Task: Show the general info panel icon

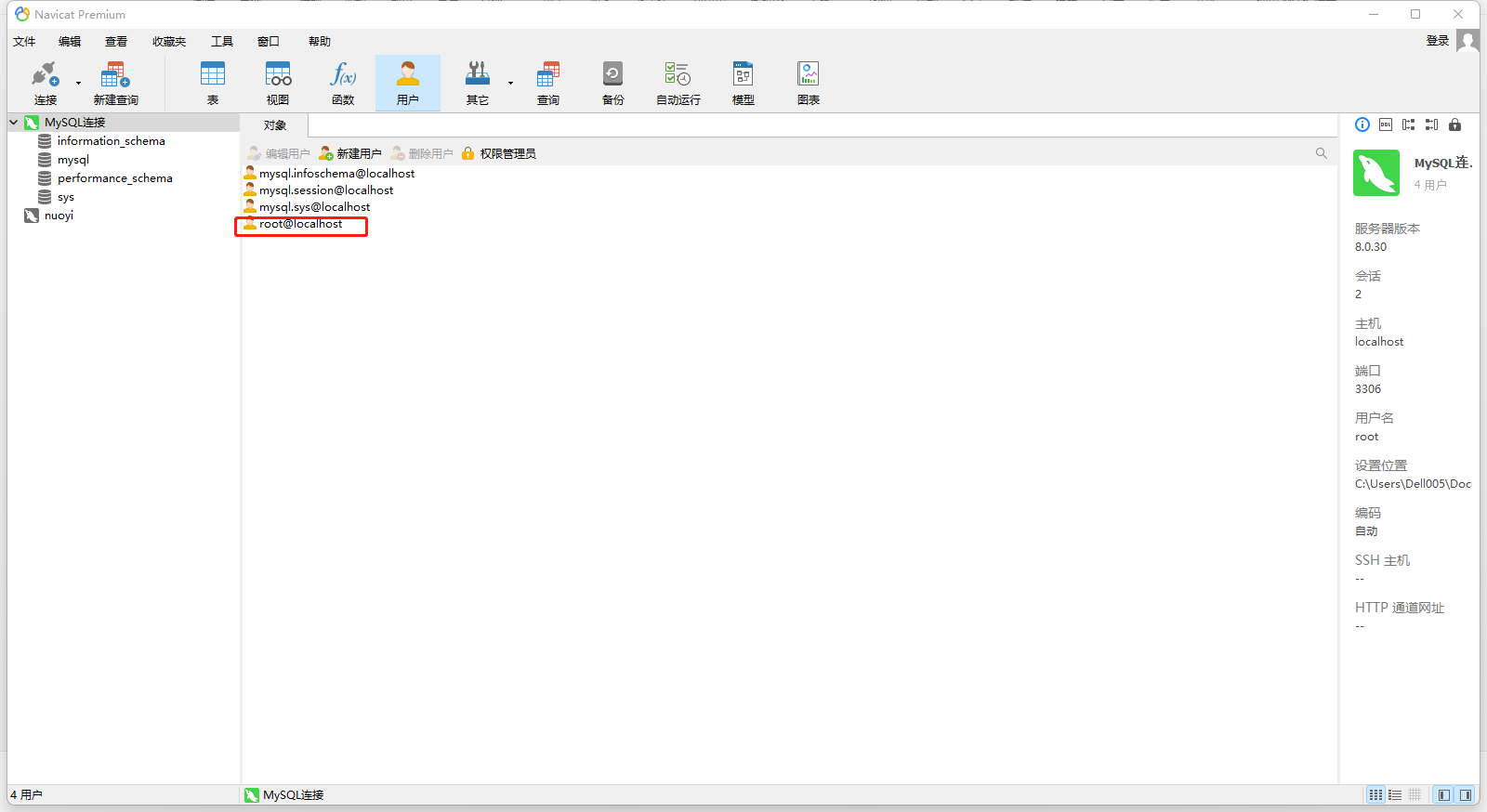Action: click(1362, 124)
